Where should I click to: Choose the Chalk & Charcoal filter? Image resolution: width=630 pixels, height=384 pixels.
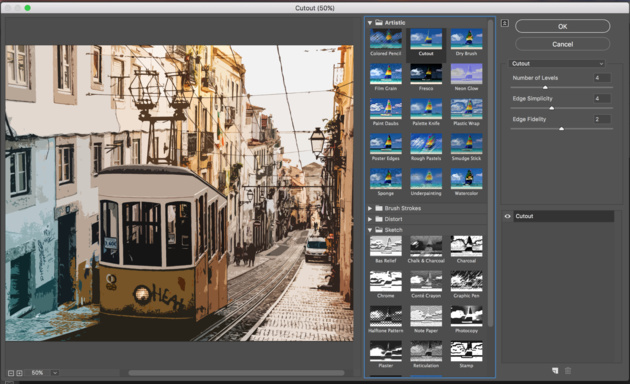click(426, 246)
